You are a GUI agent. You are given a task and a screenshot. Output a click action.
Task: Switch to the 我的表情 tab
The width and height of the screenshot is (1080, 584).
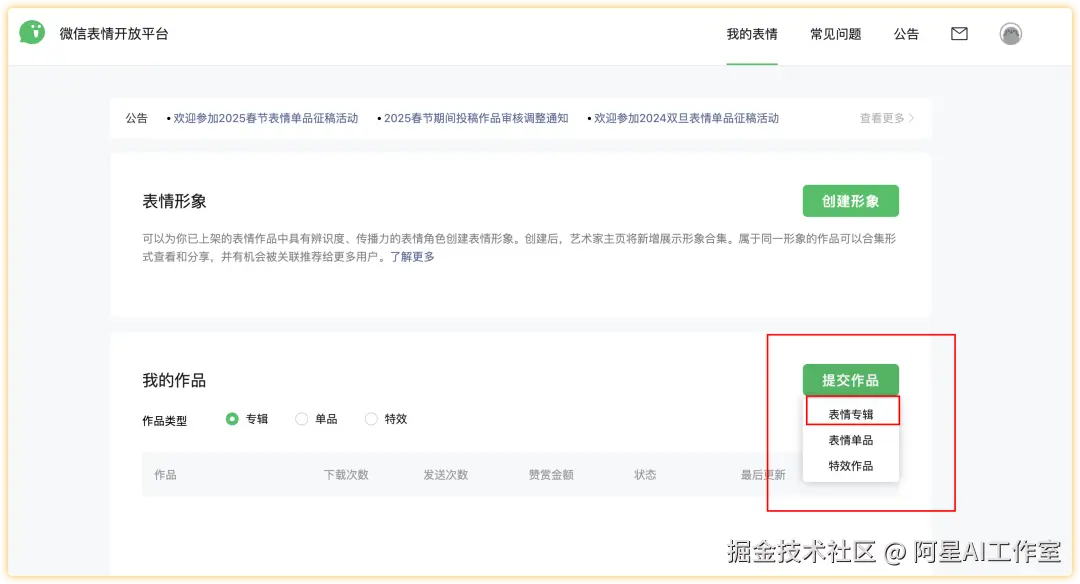pos(752,33)
